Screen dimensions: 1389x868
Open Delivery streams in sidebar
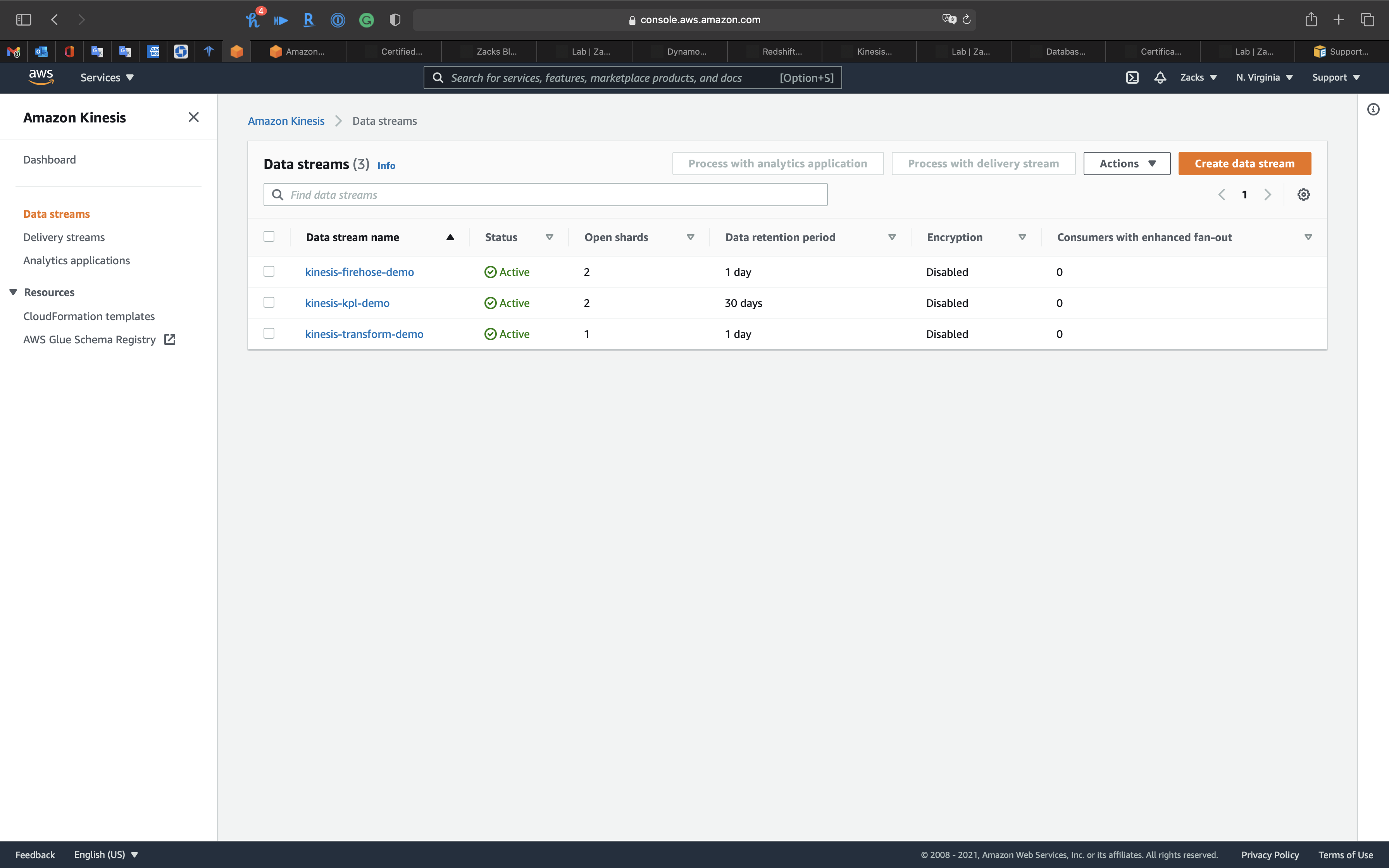click(64, 237)
